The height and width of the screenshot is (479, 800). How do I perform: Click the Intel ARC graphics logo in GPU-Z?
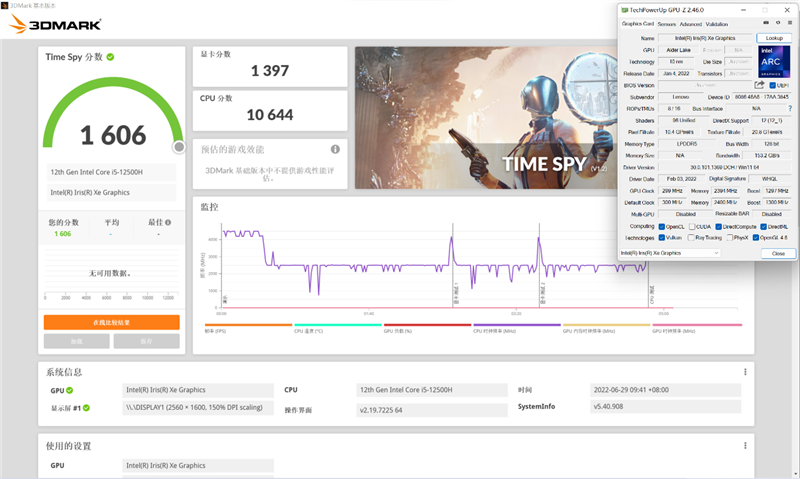(774, 61)
